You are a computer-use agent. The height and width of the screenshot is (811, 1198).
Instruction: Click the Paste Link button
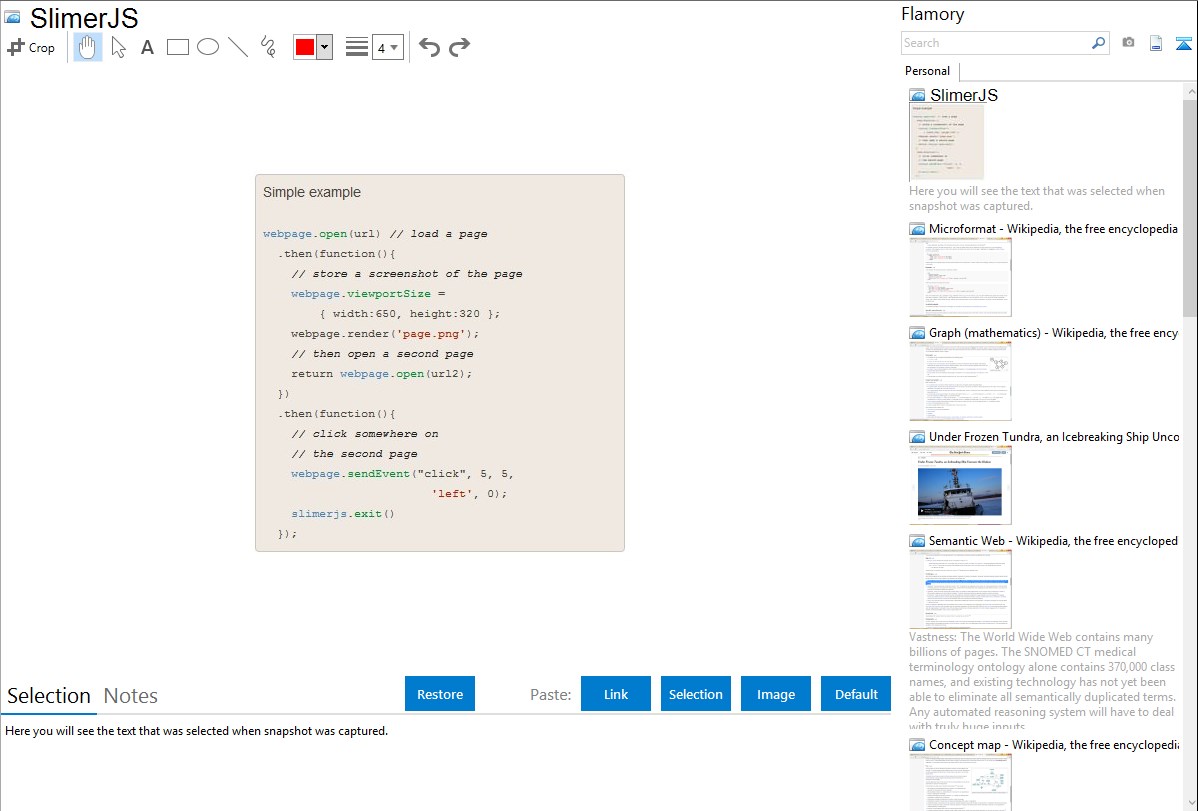click(x=616, y=694)
